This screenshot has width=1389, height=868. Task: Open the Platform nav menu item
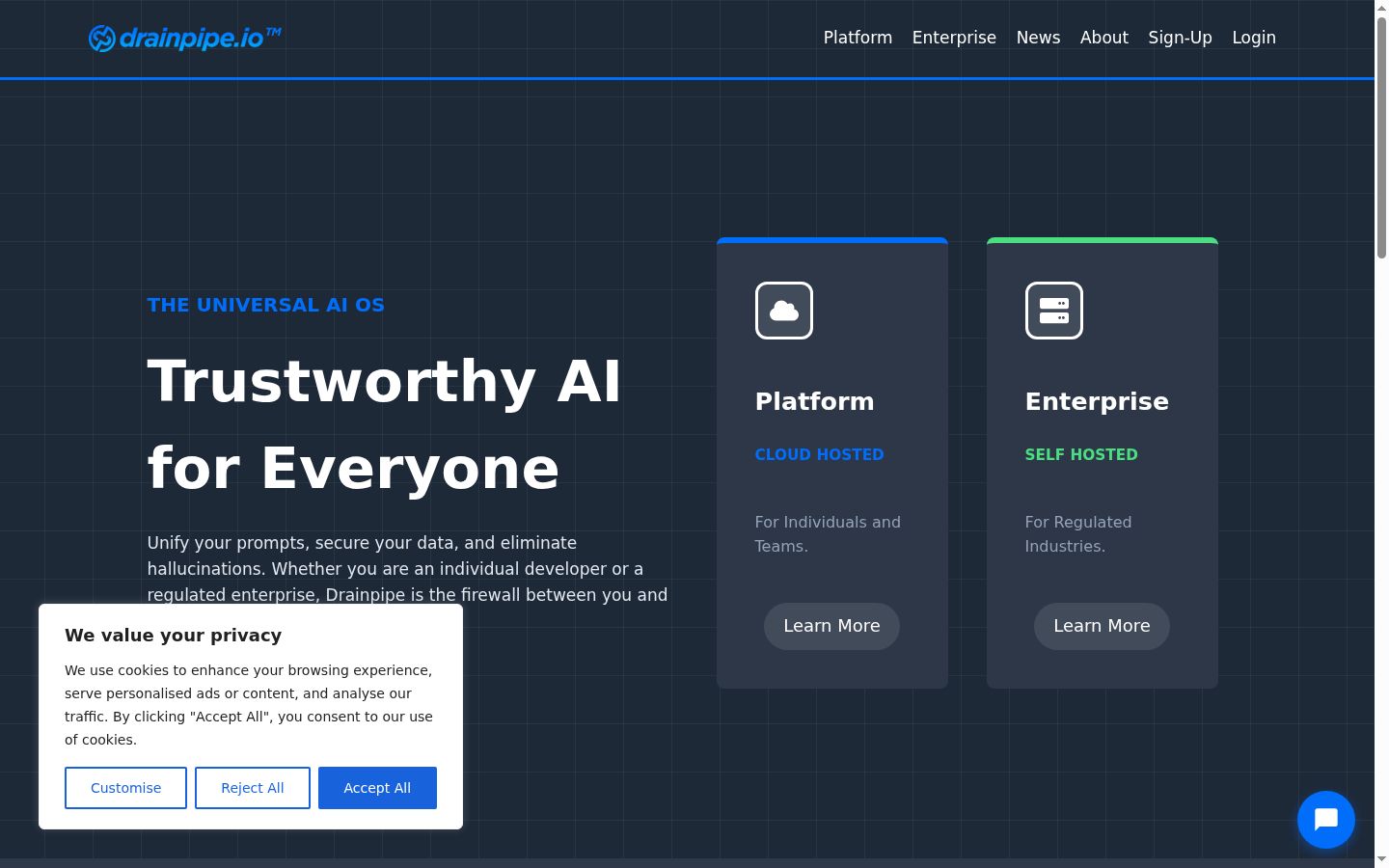pos(858,38)
